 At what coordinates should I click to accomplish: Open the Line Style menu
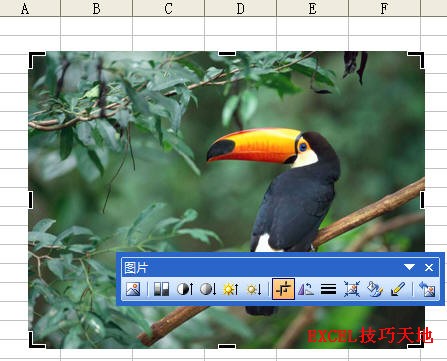click(328, 289)
